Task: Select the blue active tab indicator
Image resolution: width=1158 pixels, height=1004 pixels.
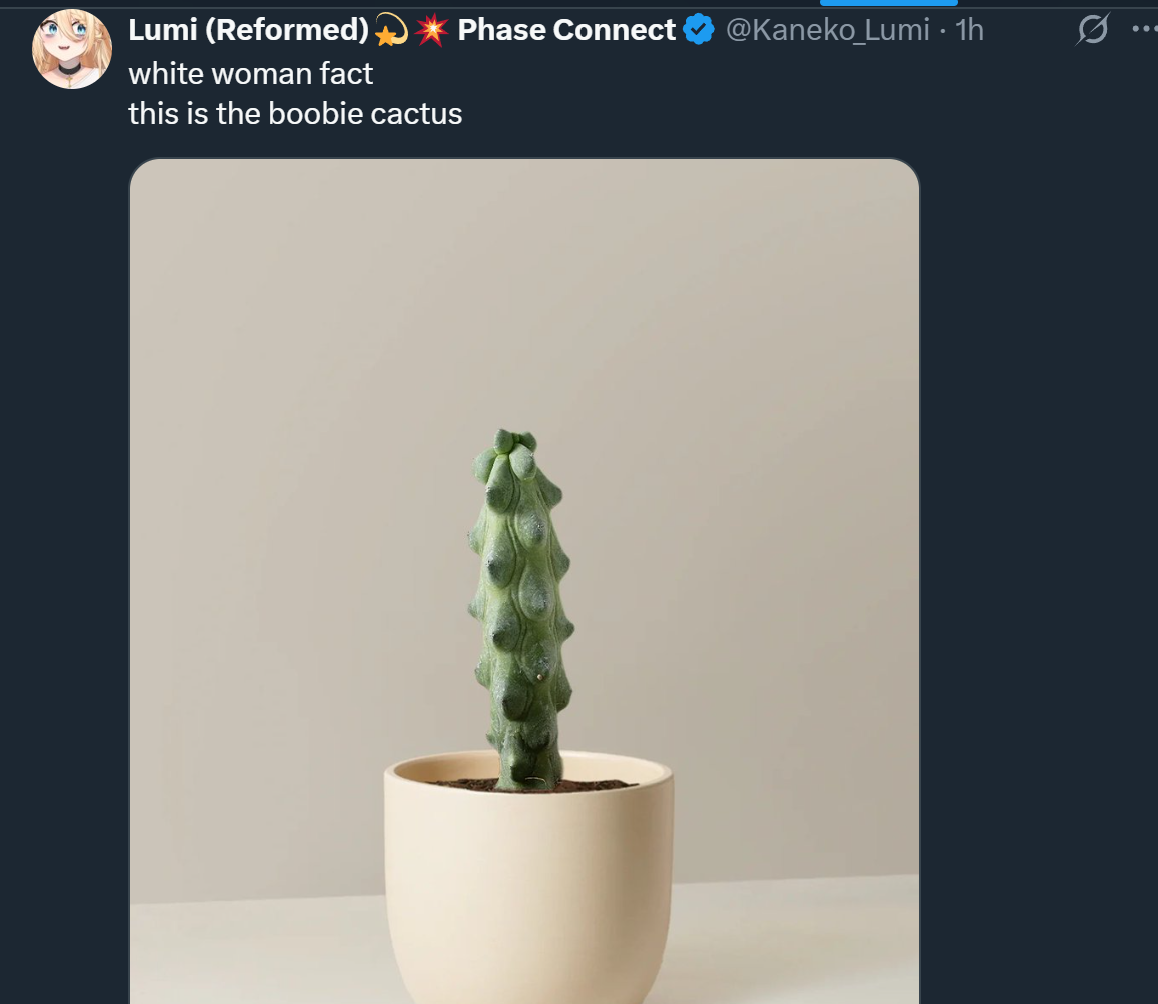Action: click(888, 3)
